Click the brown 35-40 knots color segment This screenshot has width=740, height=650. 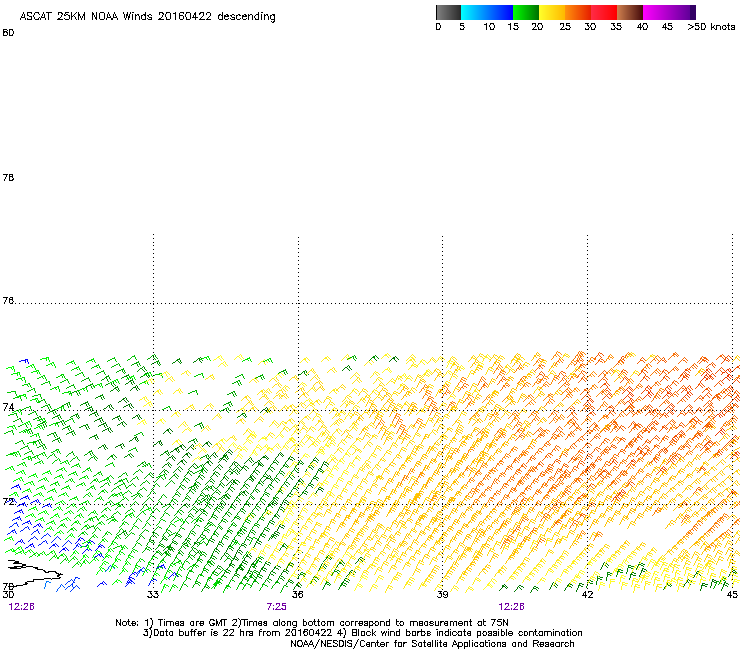[x=630, y=12]
